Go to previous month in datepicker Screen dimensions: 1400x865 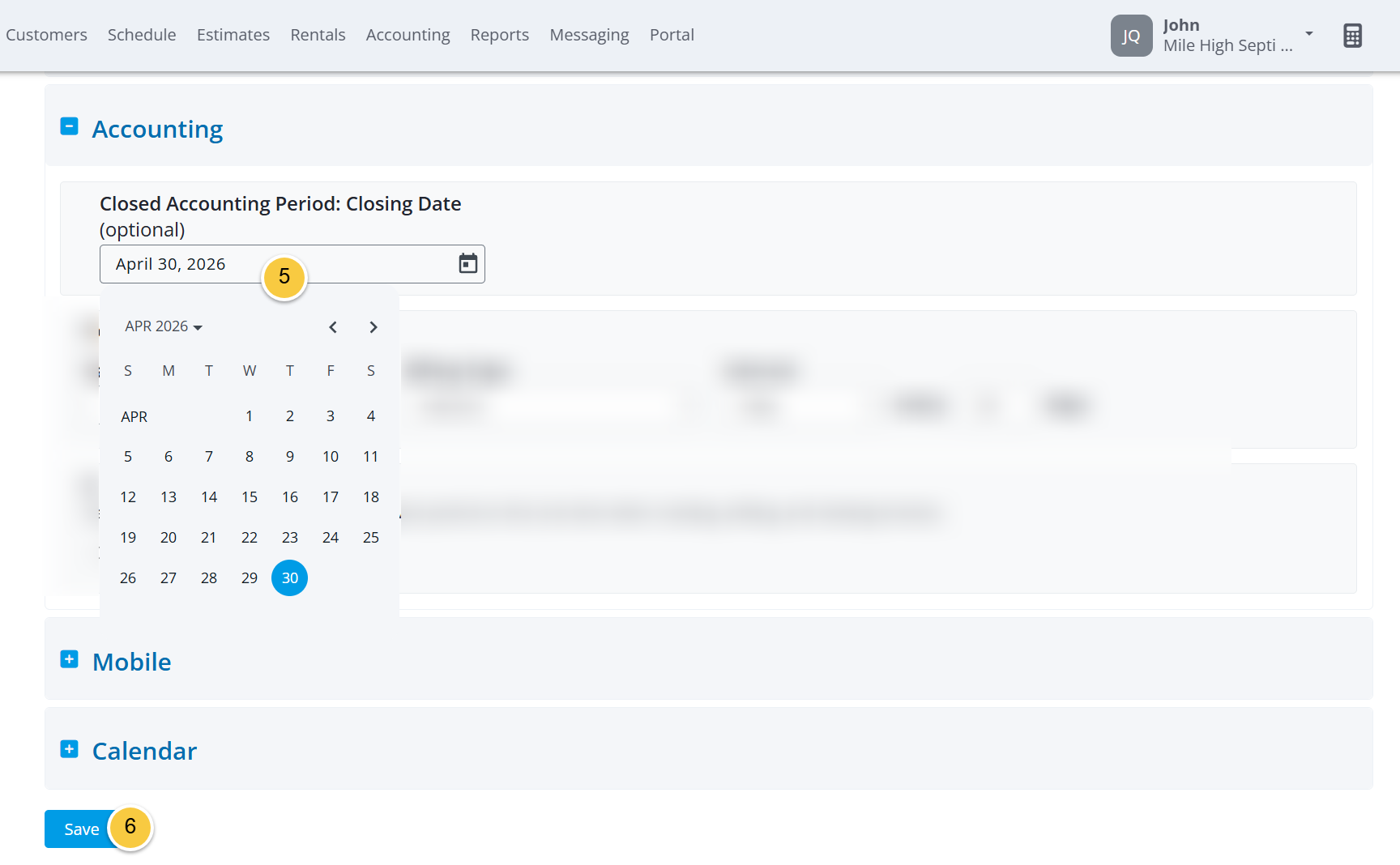point(333,327)
